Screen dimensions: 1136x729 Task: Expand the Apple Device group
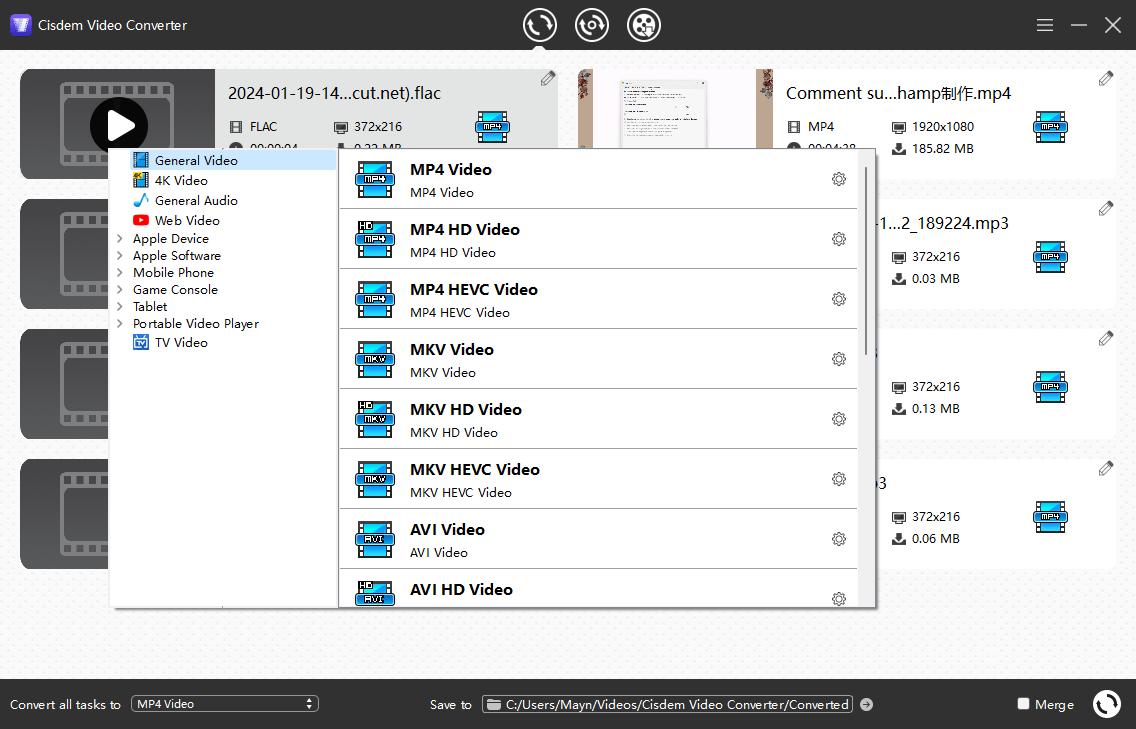[120, 238]
